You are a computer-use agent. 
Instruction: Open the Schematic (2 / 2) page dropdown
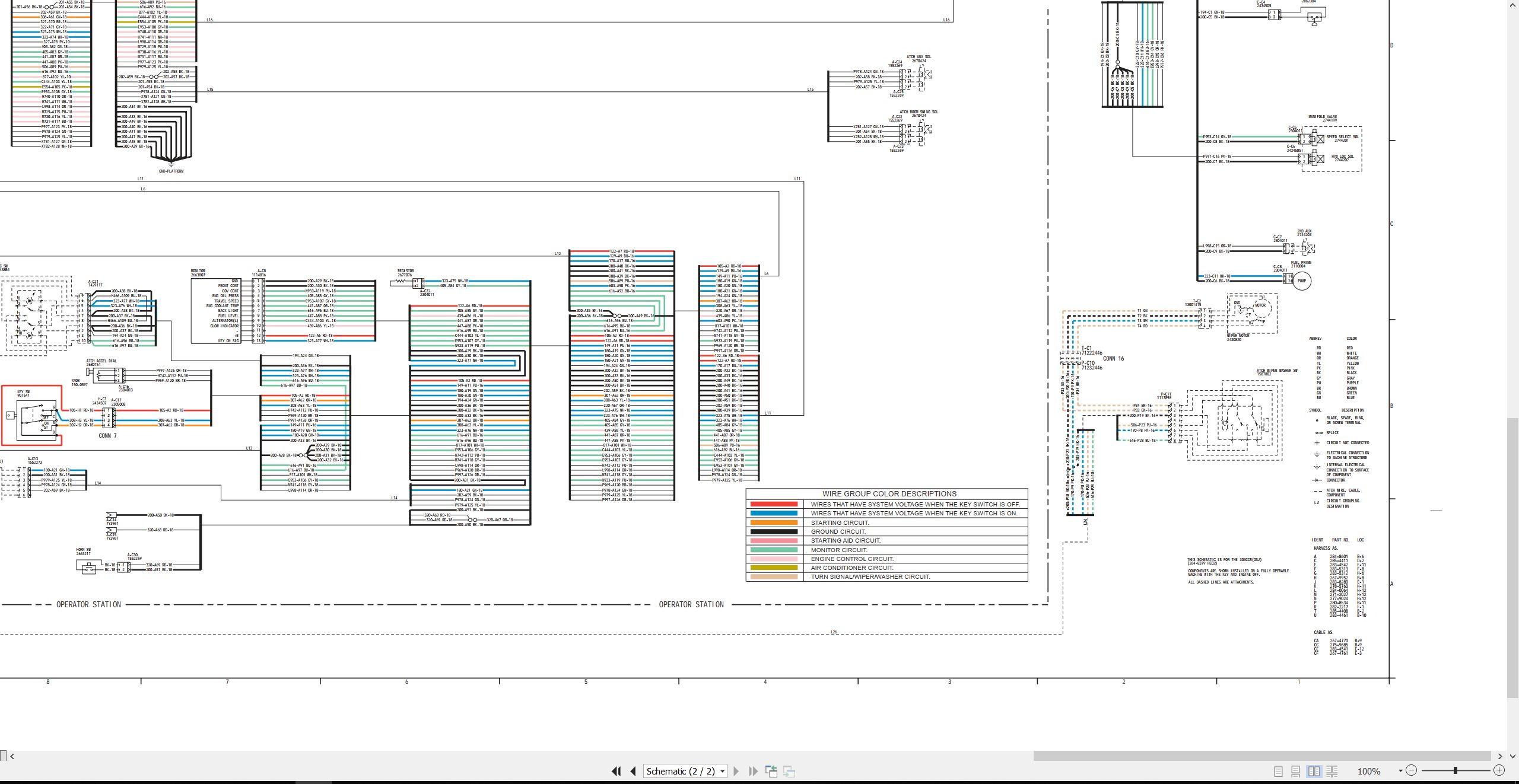coord(685,771)
